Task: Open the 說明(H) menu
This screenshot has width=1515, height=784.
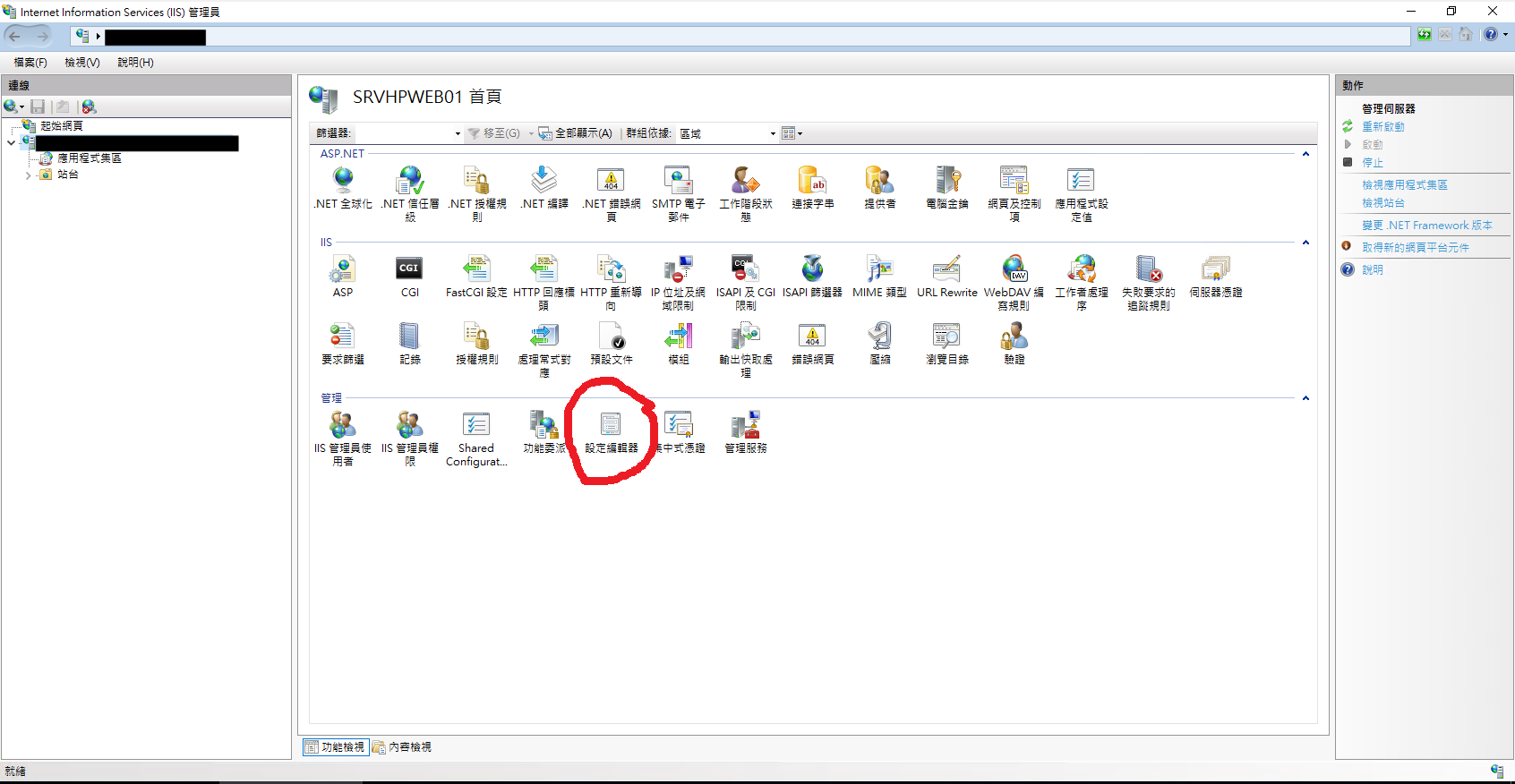Action: click(x=136, y=63)
